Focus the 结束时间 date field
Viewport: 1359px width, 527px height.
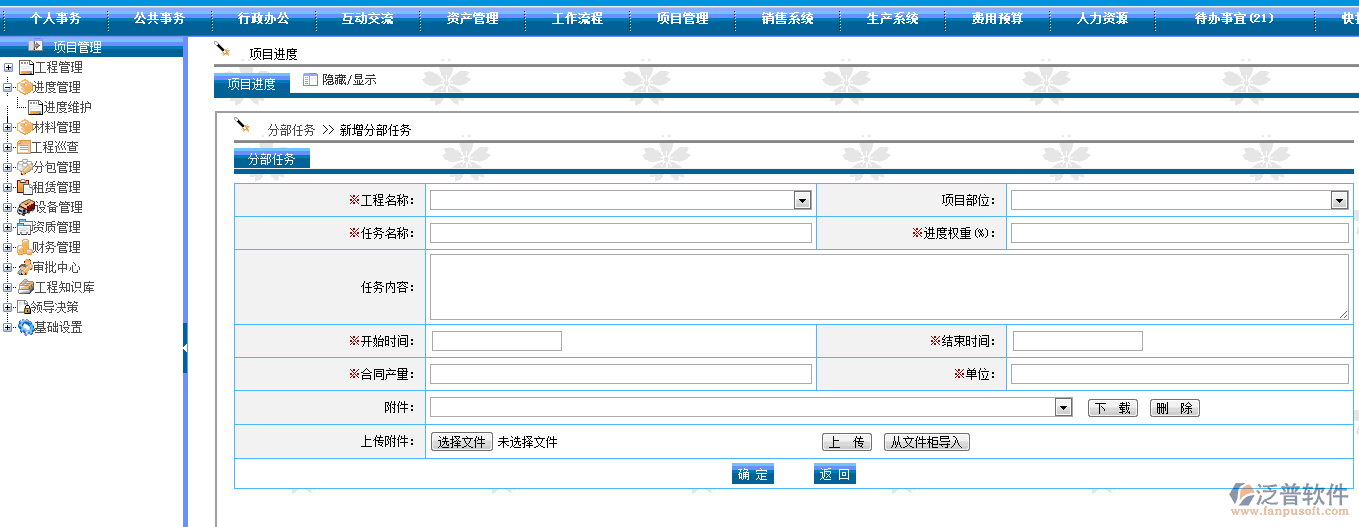click(1078, 341)
